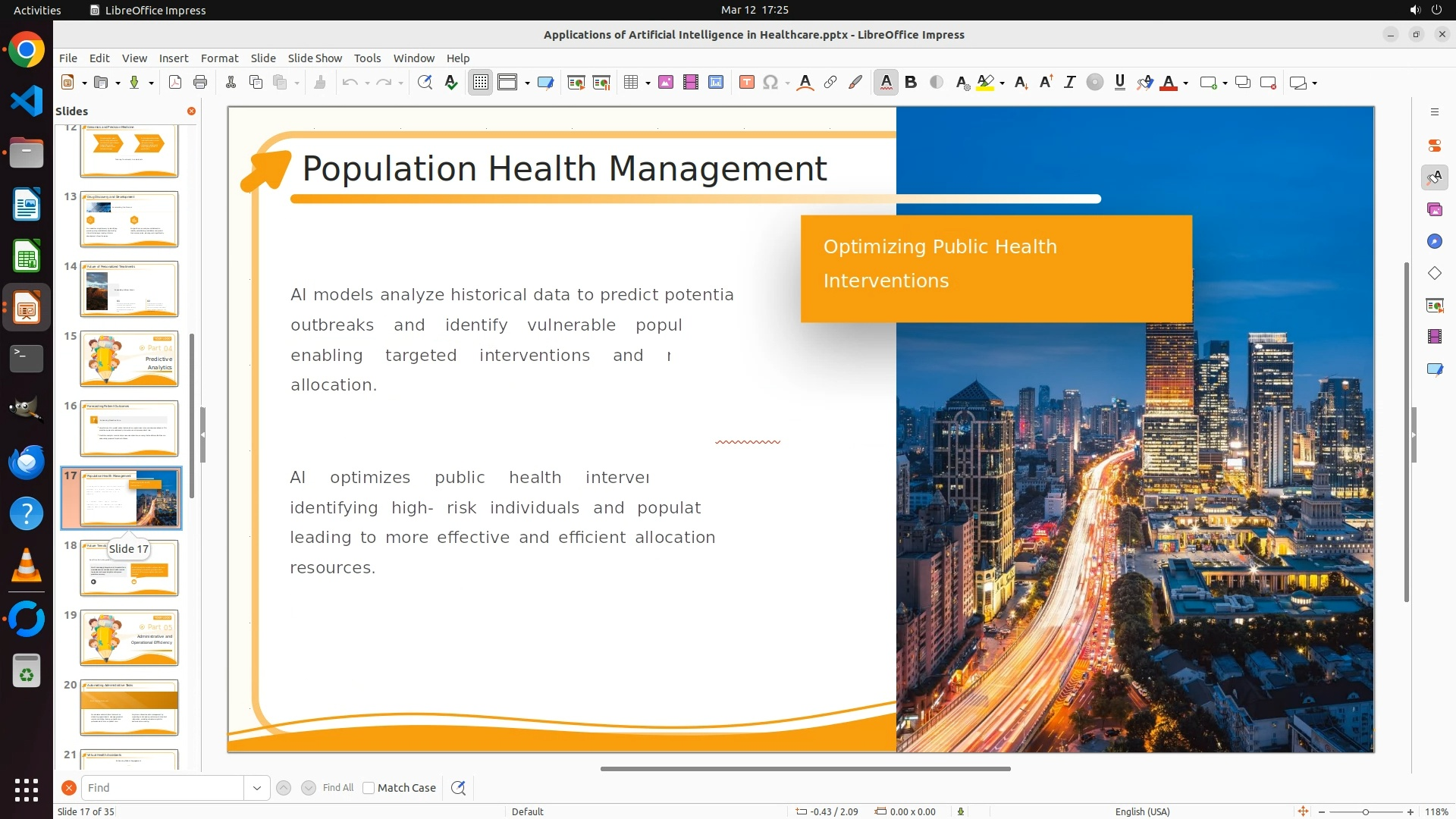1456x819 pixels.
Task: Click the Insert Chart icon
Action: point(716,83)
